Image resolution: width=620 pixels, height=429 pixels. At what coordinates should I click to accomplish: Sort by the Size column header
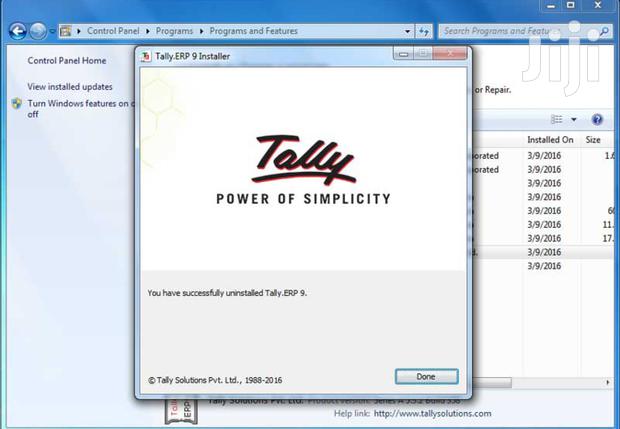(x=593, y=140)
